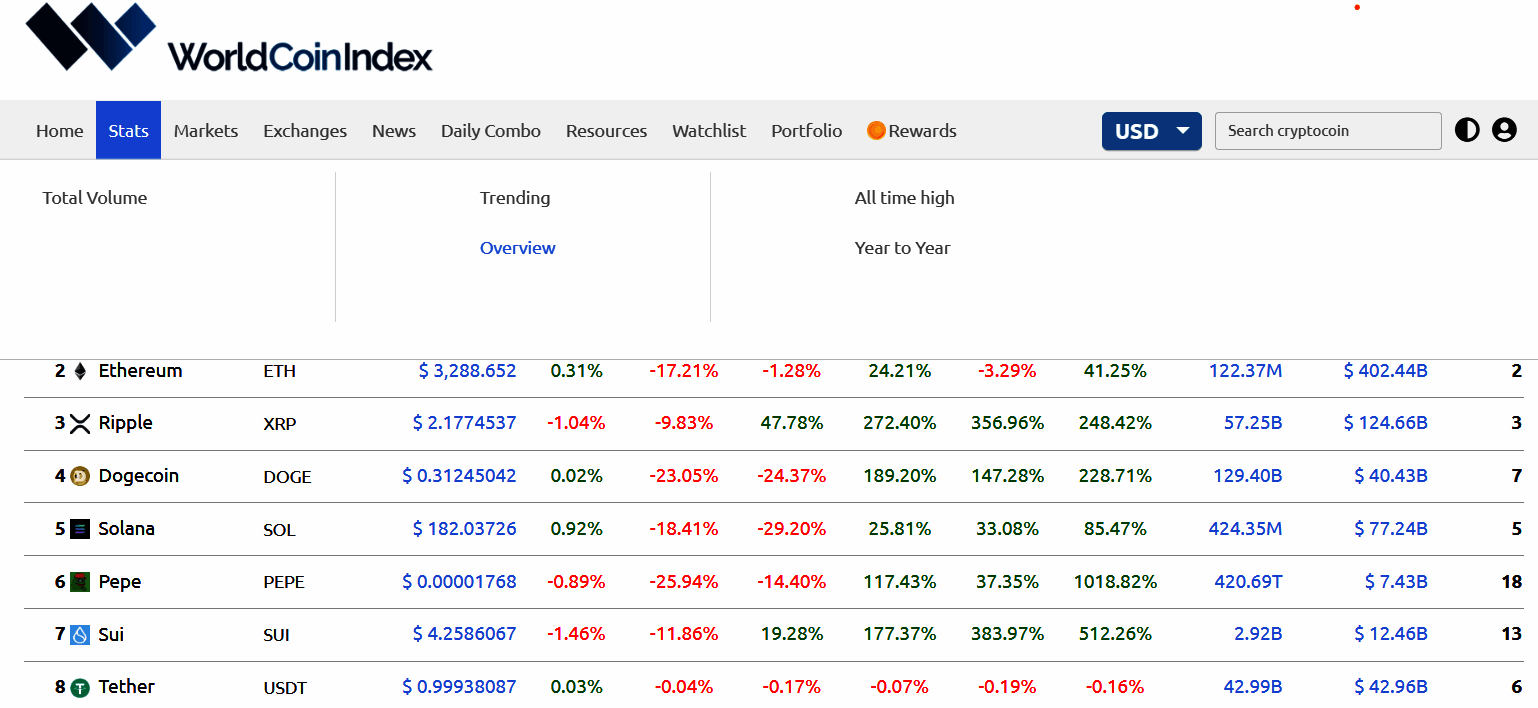Open the Portfolio menu
Viewport: 1538px width, 708px height.
806,130
